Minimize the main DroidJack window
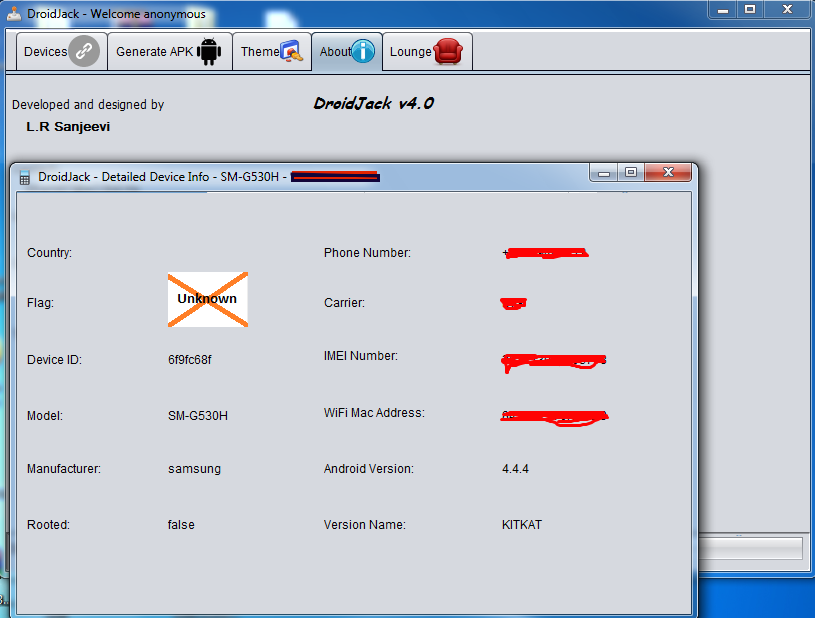815x618 pixels. 722,9
